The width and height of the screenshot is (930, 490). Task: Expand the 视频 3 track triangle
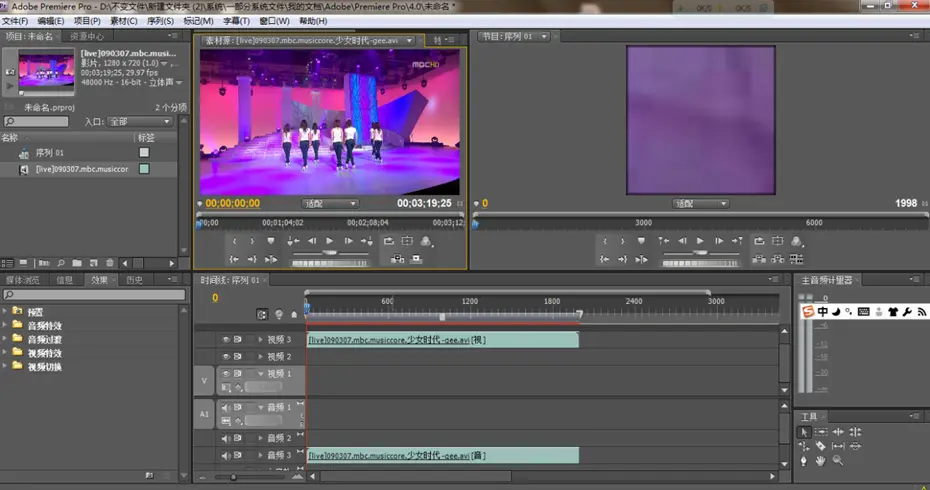click(x=260, y=340)
